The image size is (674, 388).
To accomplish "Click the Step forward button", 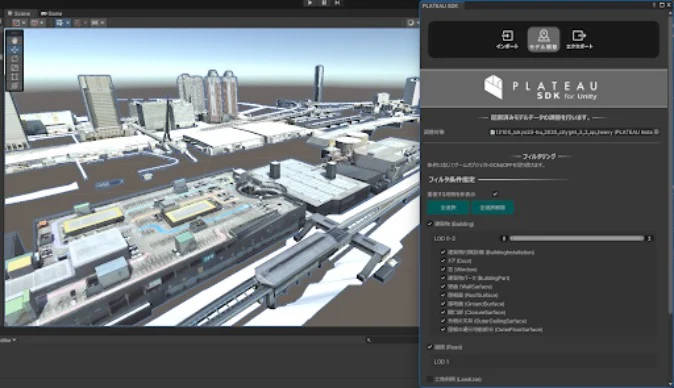I will (x=338, y=3).
